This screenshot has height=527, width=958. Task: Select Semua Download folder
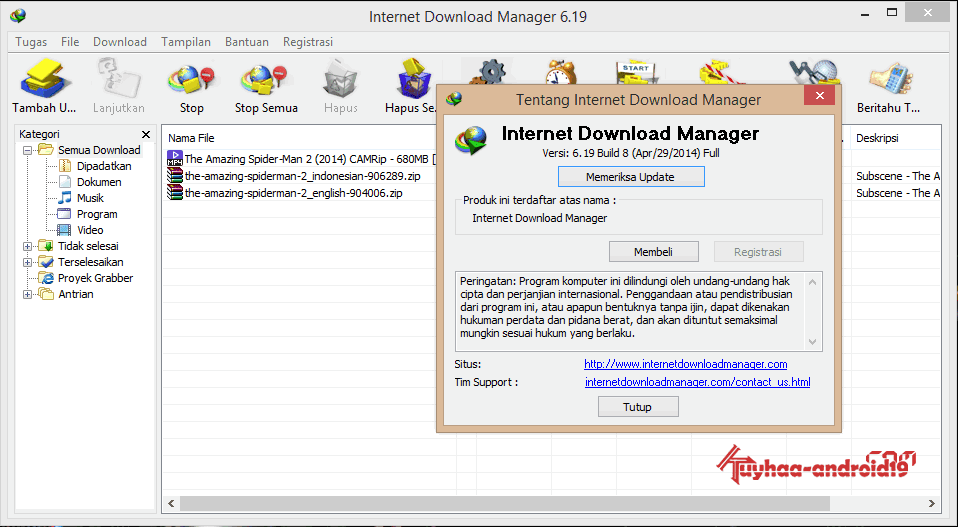click(99, 150)
